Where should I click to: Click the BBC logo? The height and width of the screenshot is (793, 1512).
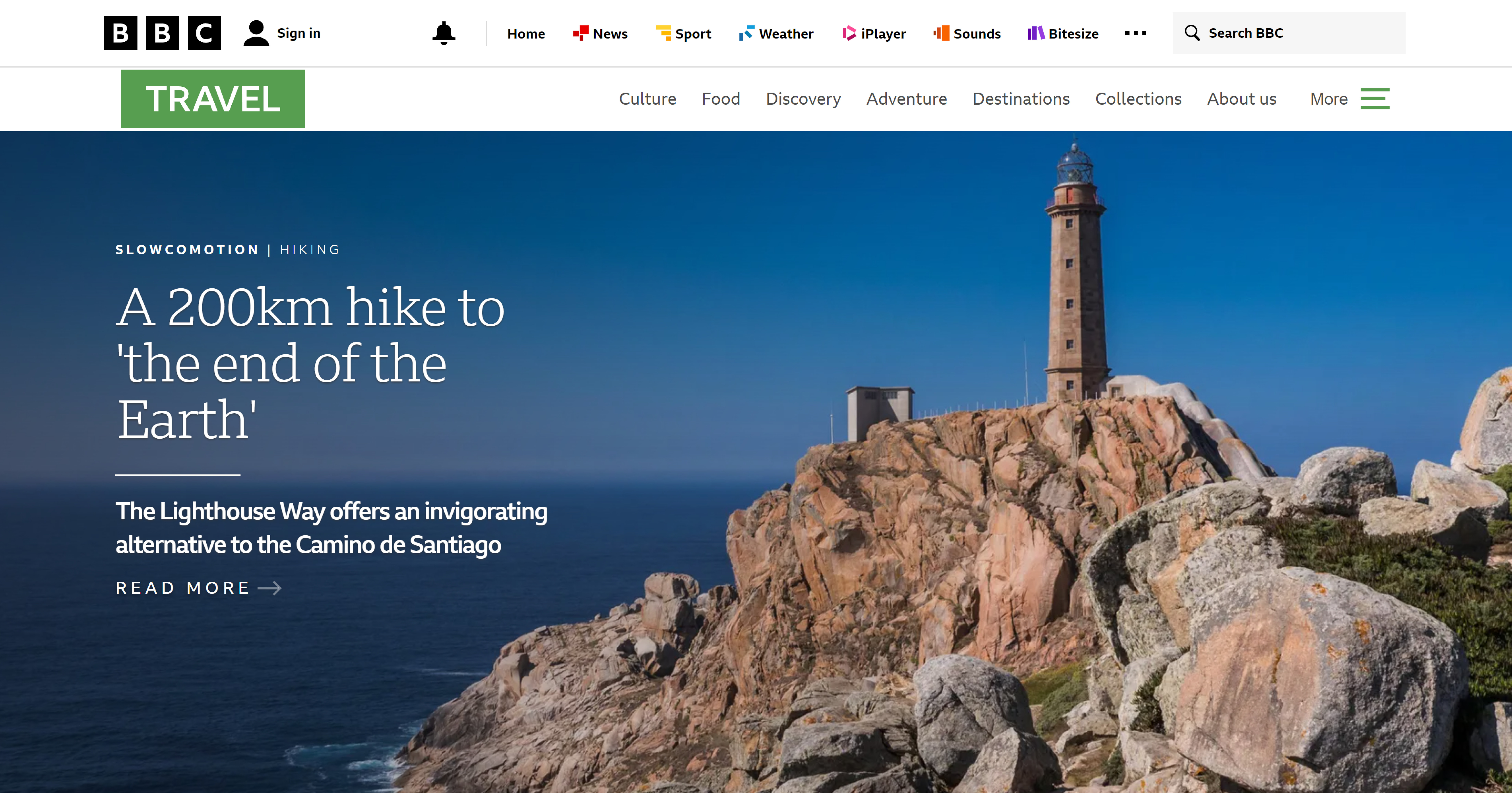pyautogui.click(x=163, y=33)
